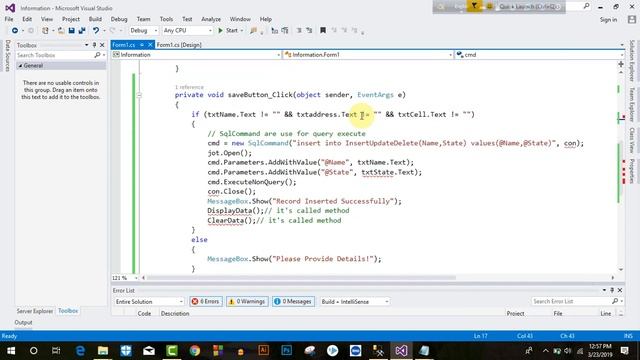Viewport: 640px width, 360px height.
Task: Toggle auto hide pin on Toolbox panel
Action: coord(94,45)
